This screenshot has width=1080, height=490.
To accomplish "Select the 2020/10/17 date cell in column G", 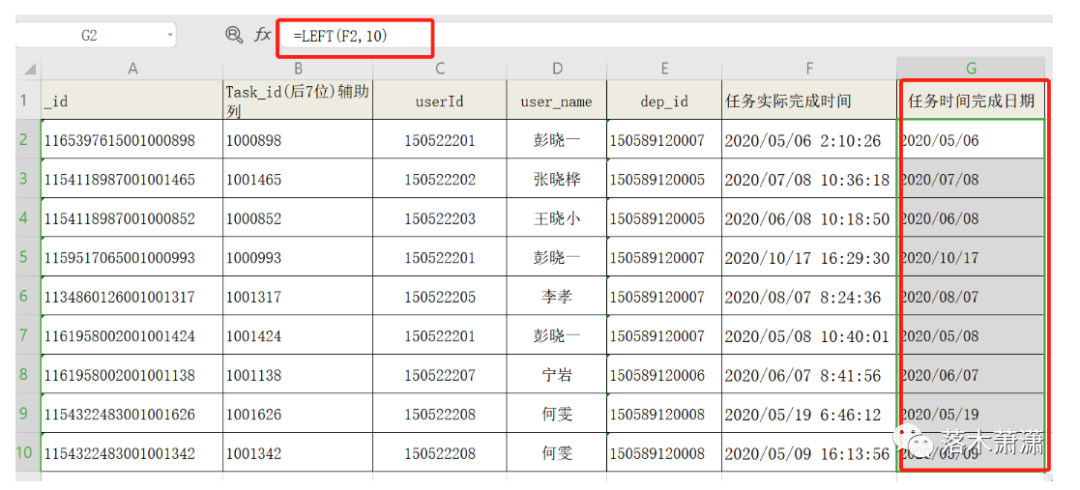I will pyautogui.click(x=971, y=258).
